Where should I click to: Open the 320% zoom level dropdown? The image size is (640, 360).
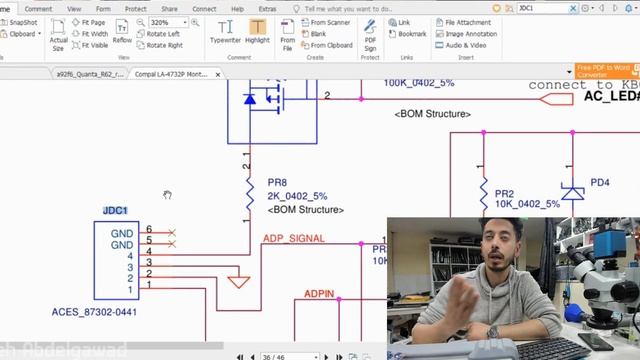tap(185, 22)
